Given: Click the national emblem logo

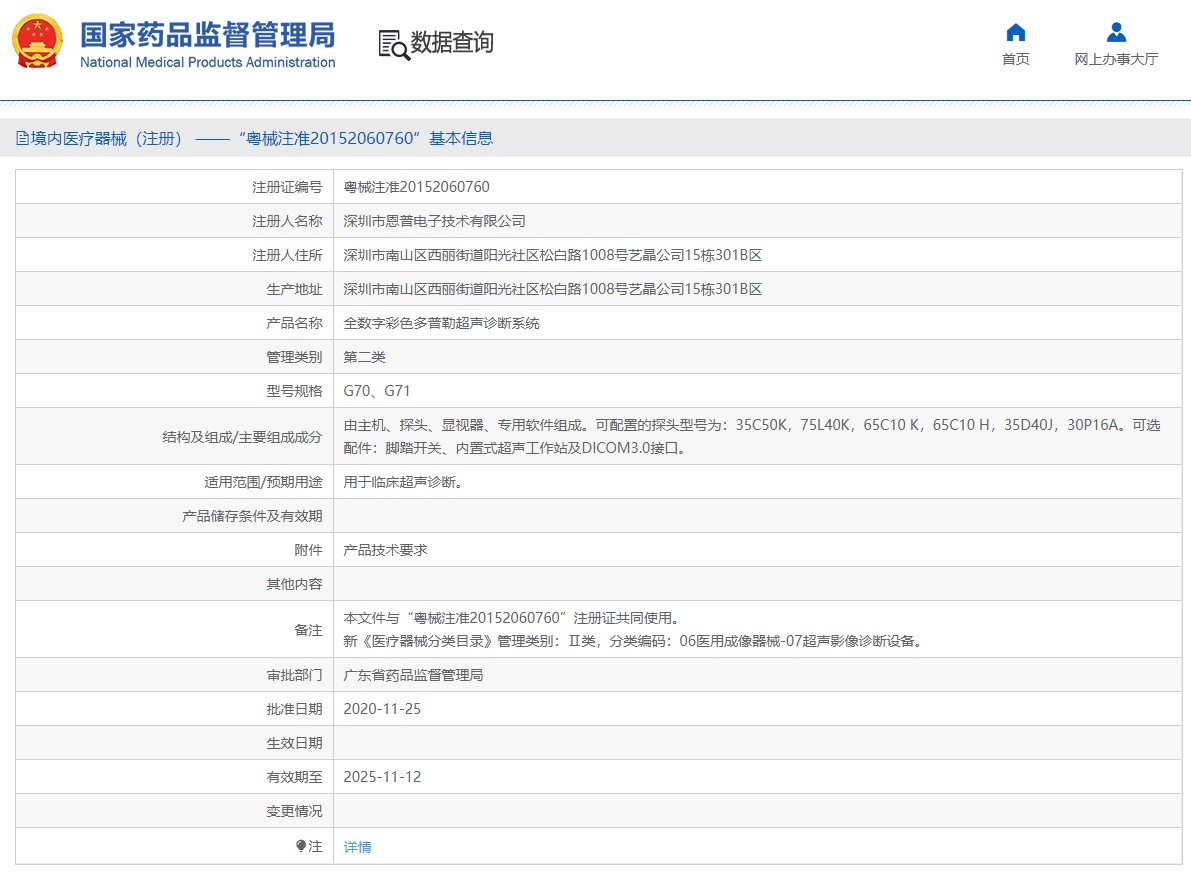Looking at the screenshot, I should pos(37,43).
